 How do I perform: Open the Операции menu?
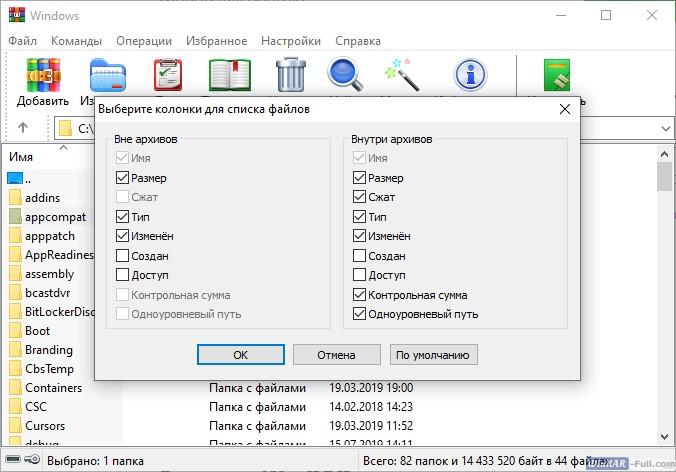[144, 41]
